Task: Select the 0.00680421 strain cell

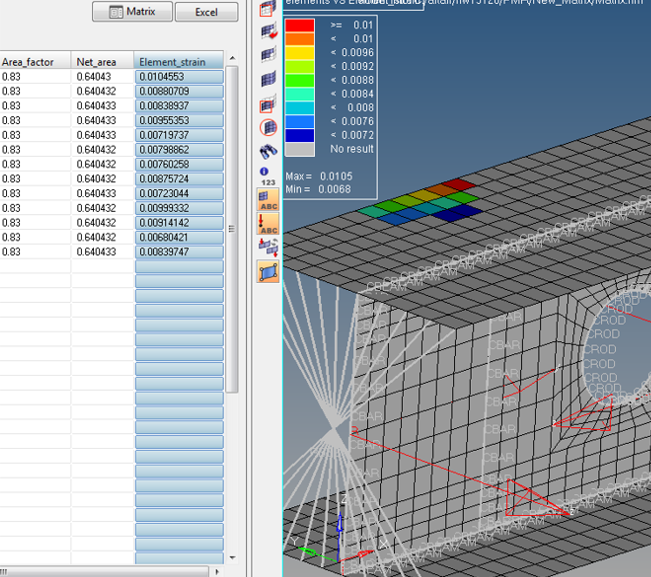Action: pos(178,237)
